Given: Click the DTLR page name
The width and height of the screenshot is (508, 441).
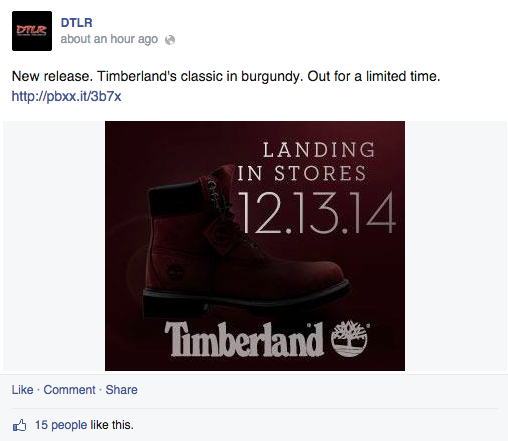Looking at the screenshot, I should [x=77, y=23].
